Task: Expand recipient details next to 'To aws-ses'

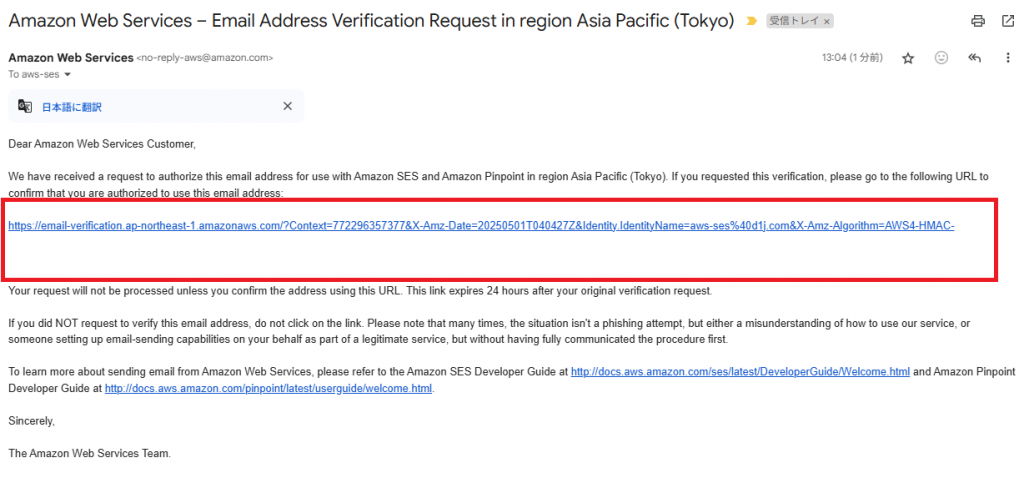Action: [x=67, y=74]
